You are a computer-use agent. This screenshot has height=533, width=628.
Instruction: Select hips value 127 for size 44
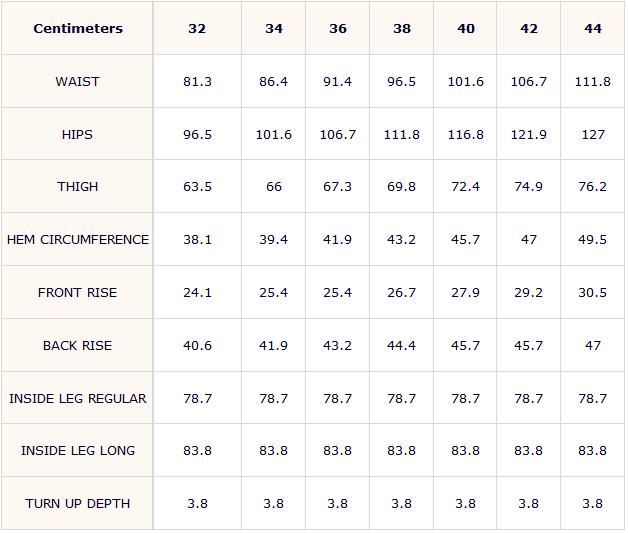point(593,135)
